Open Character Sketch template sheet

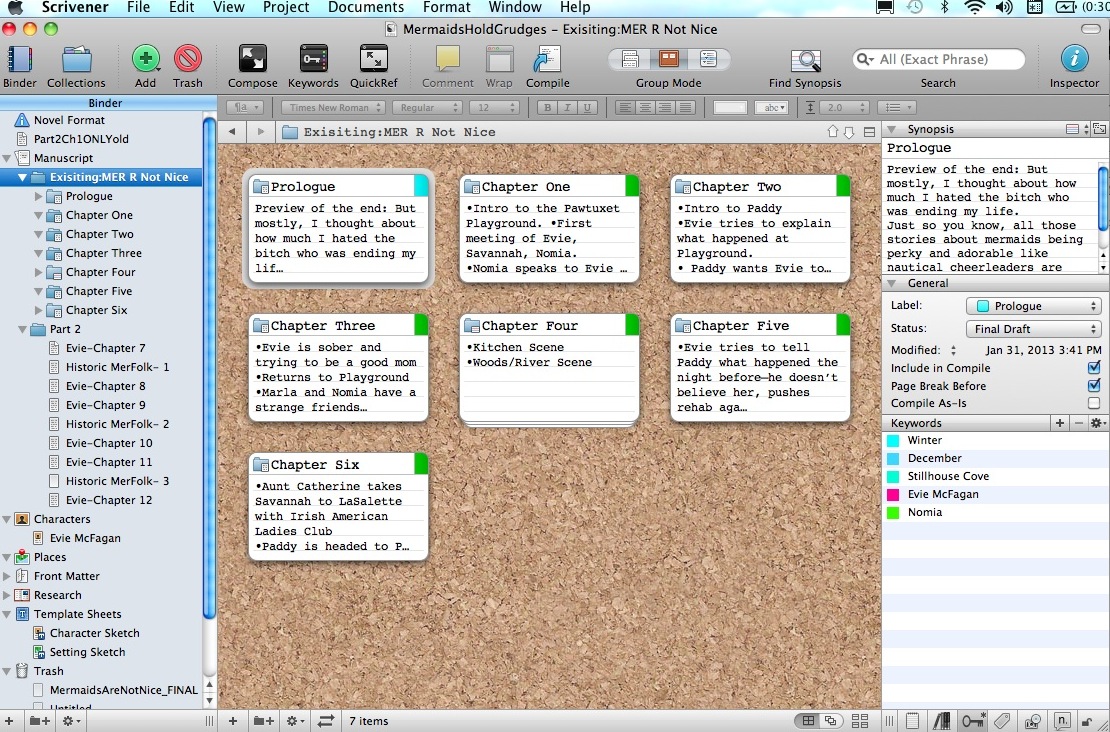pyautogui.click(x=94, y=633)
